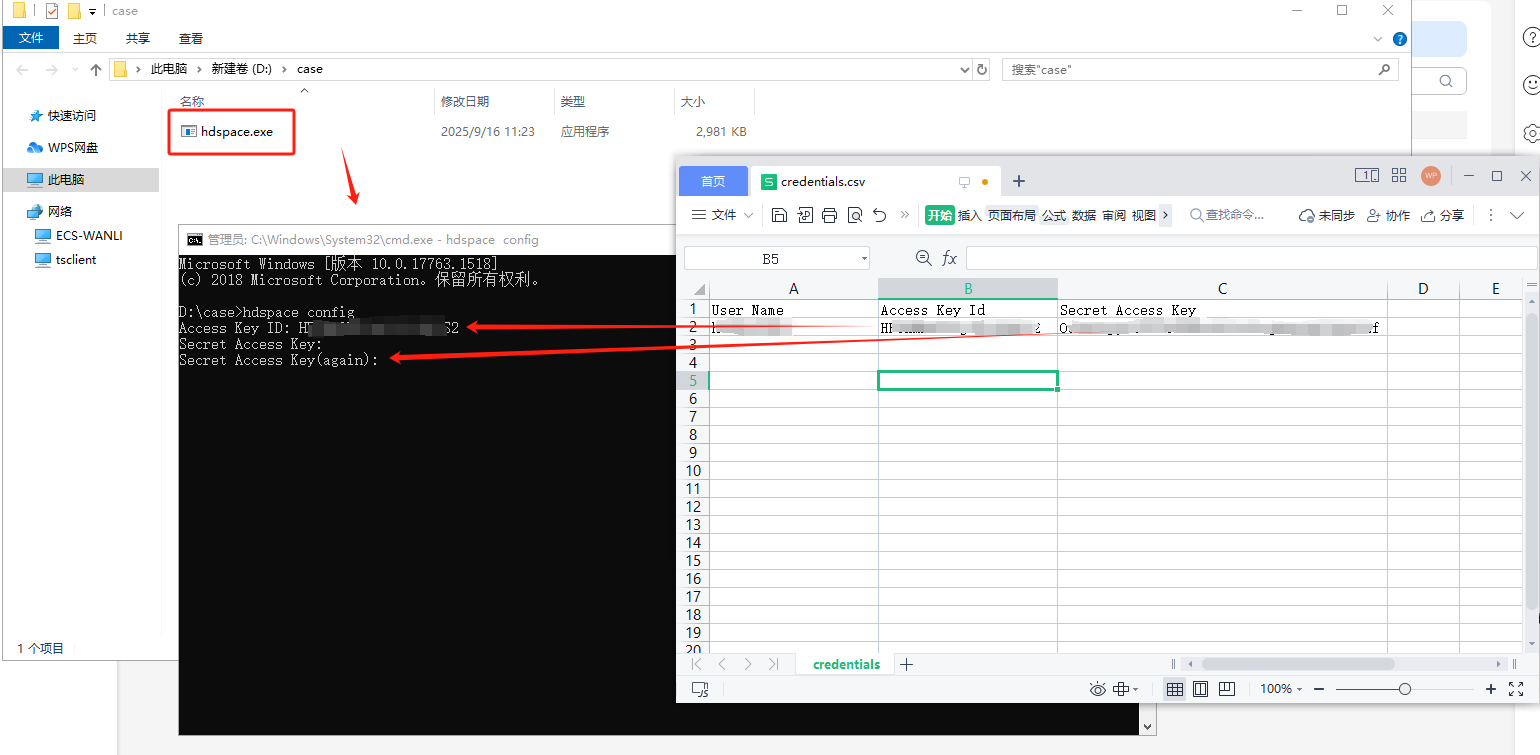Image resolution: width=1540 pixels, height=755 pixels.
Task: Switch to the 主页 tab in Explorer
Action: click(85, 39)
